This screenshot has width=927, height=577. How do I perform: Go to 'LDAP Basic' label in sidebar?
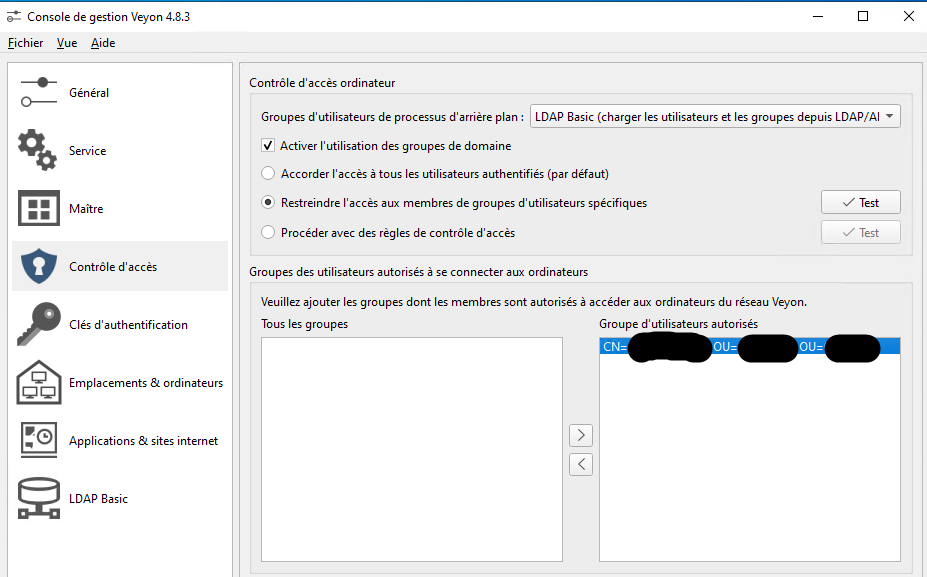click(x=98, y=498)
